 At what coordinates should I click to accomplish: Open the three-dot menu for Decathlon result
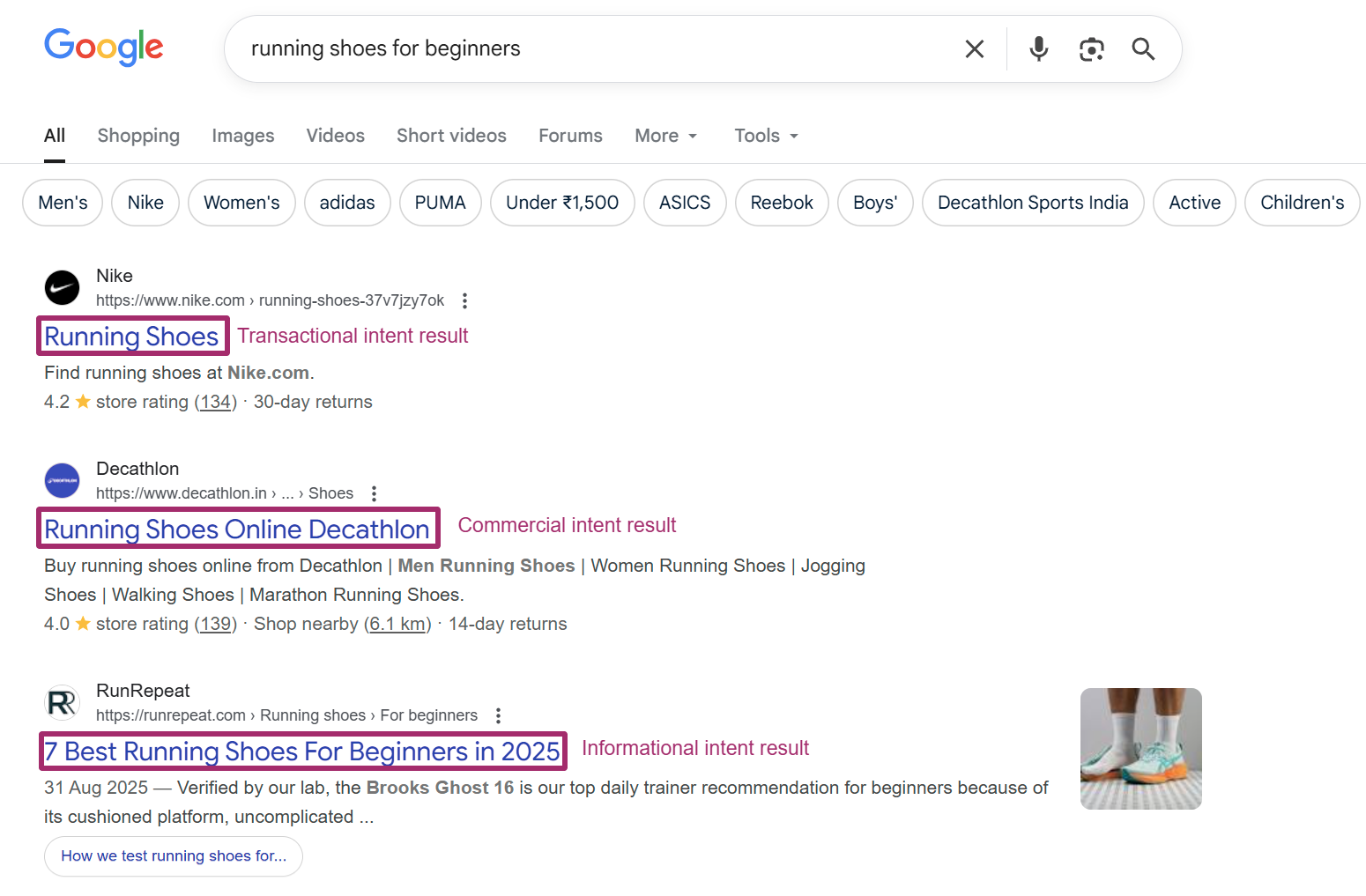click(374, 494)
